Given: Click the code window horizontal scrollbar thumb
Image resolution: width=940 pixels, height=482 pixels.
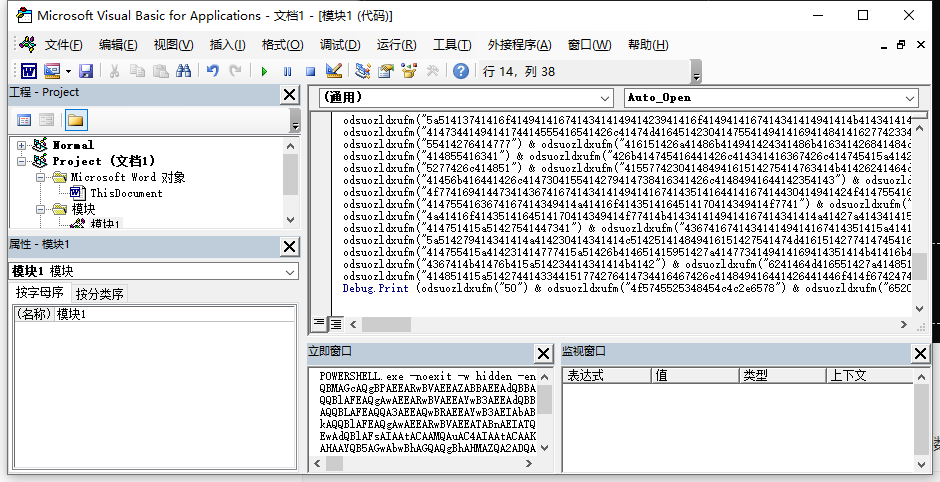Looking at the screenshot, I should click(x=386, y=324).
